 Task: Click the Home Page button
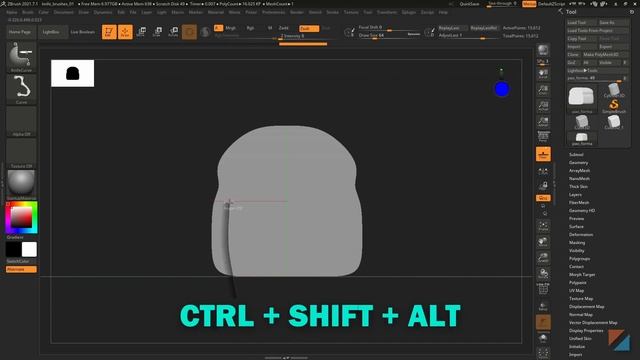20,32
